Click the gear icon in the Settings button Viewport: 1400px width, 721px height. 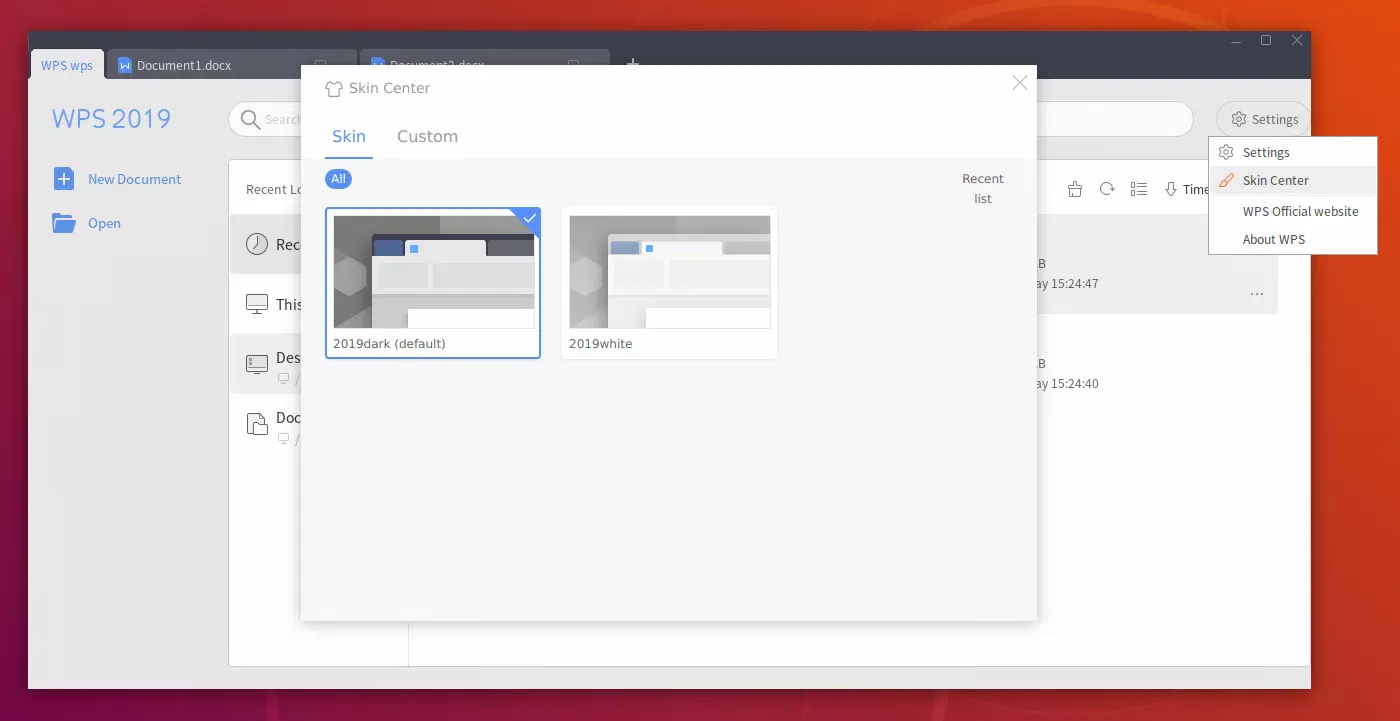pos(1239,119)
